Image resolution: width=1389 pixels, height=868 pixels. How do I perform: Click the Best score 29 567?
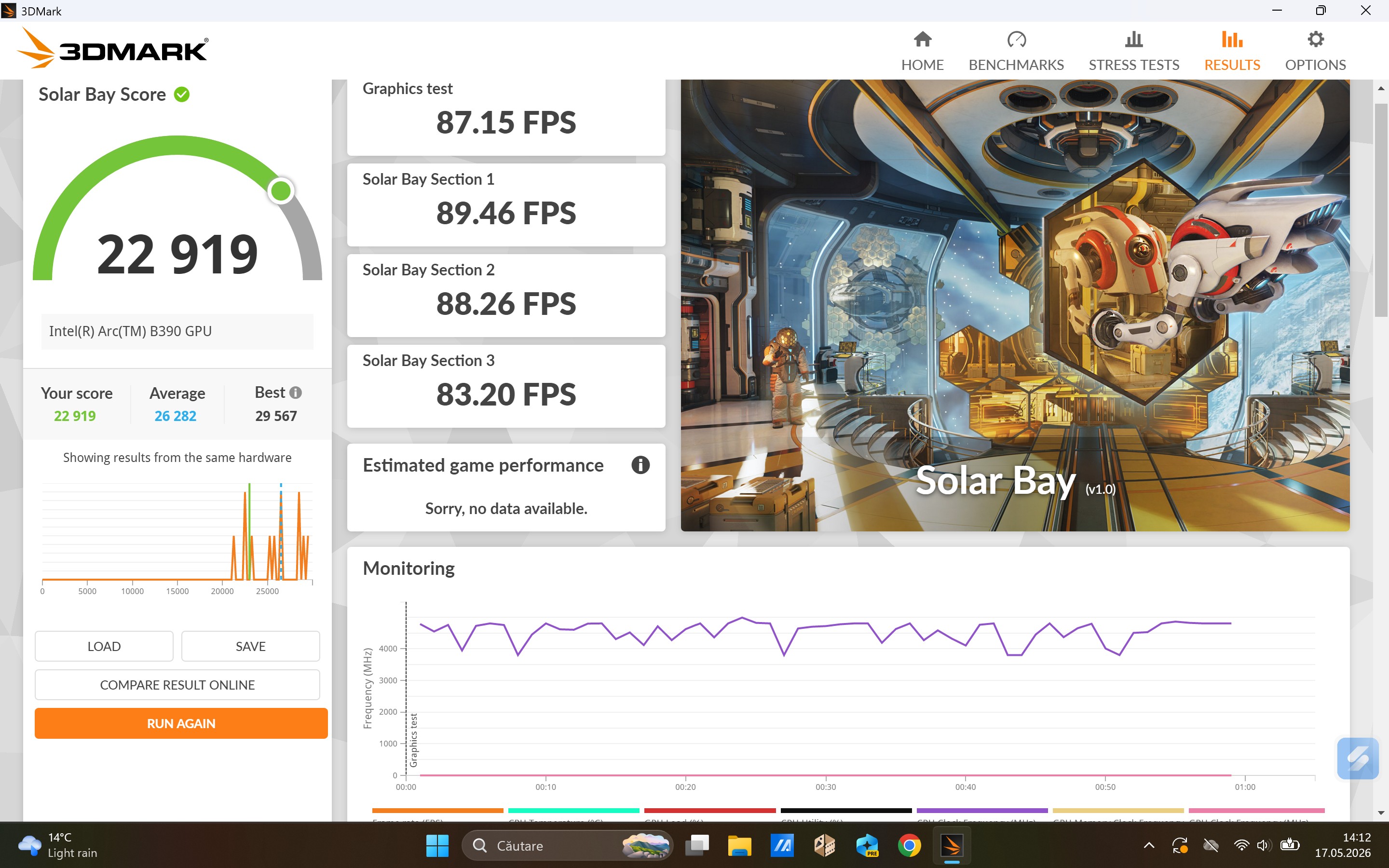click(276, 416)
